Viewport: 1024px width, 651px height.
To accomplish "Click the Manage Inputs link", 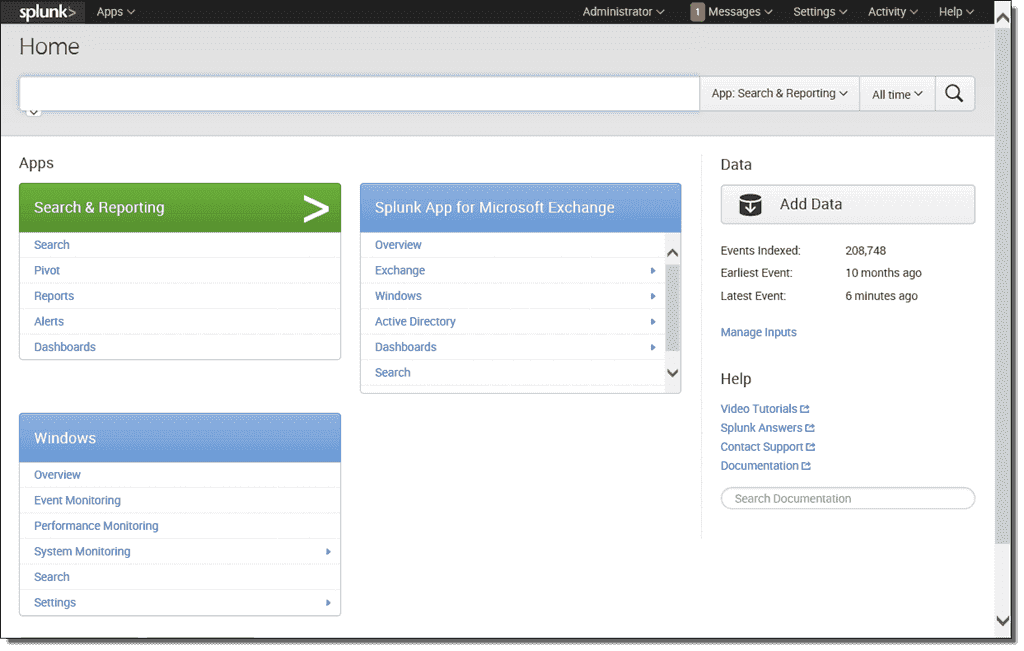I will [x=758, y=332].
